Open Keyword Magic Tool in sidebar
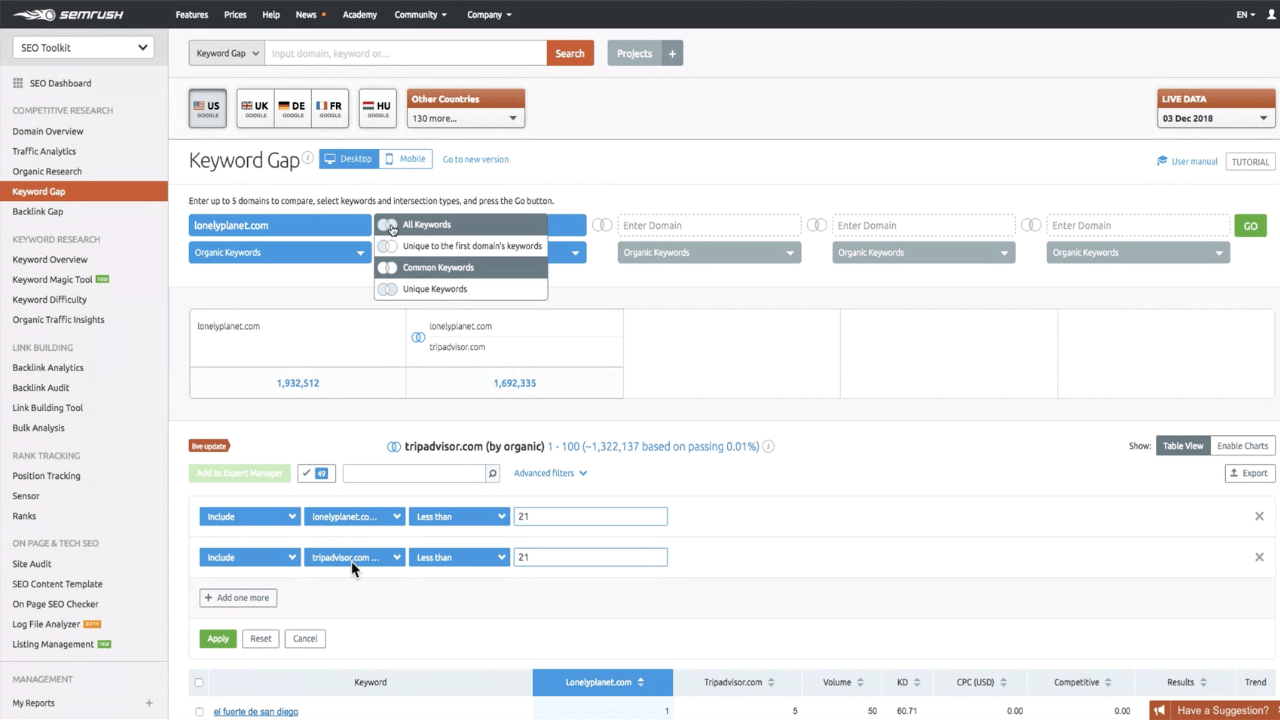Image resolution: width=1280 pixels, height=720 pixels. (x=52, y=280)
